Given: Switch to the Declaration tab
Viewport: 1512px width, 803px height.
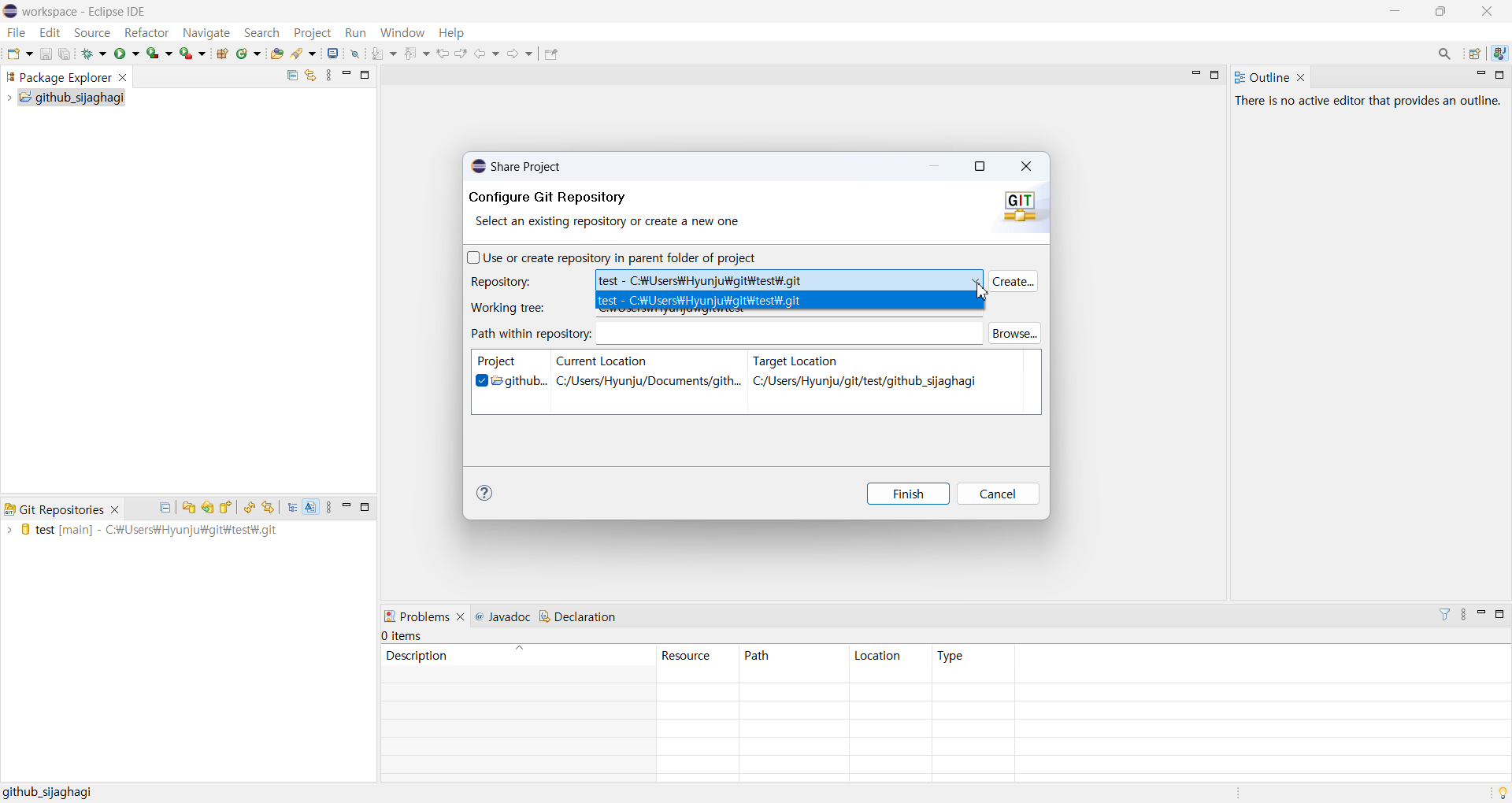Looking at the screenshot, I should pos(578,616).
